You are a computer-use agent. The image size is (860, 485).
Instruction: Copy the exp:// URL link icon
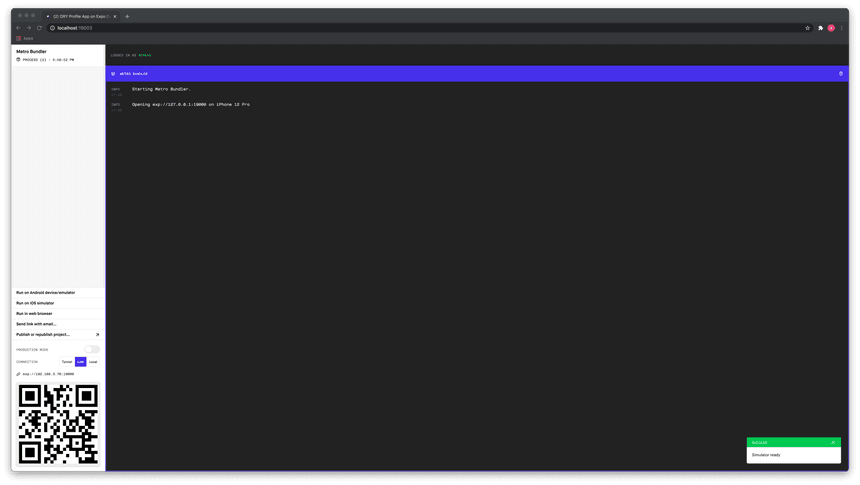[x=18, y=374]
